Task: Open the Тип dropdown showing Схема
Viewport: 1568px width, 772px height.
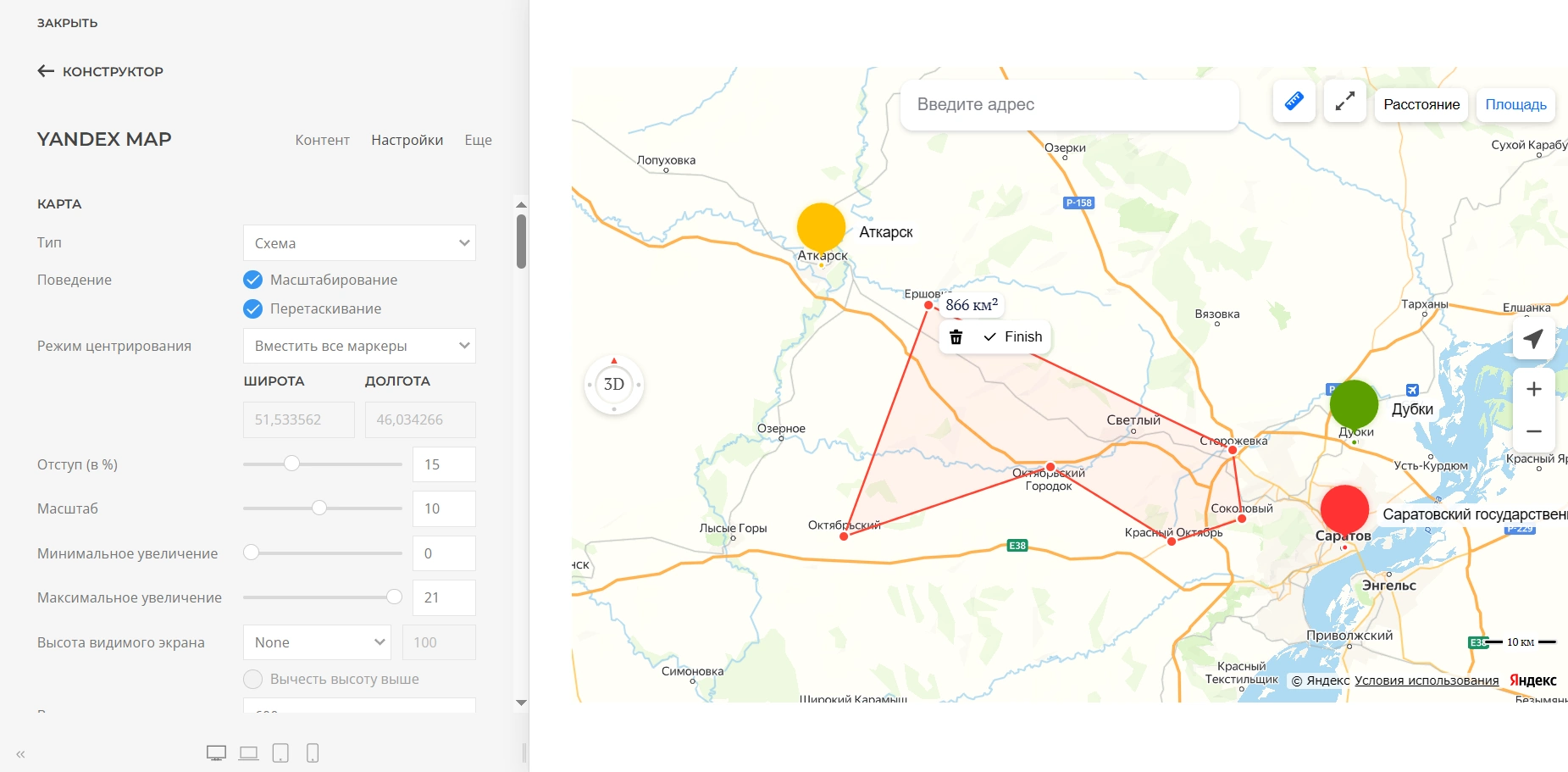Action: (x=359, y=243)
